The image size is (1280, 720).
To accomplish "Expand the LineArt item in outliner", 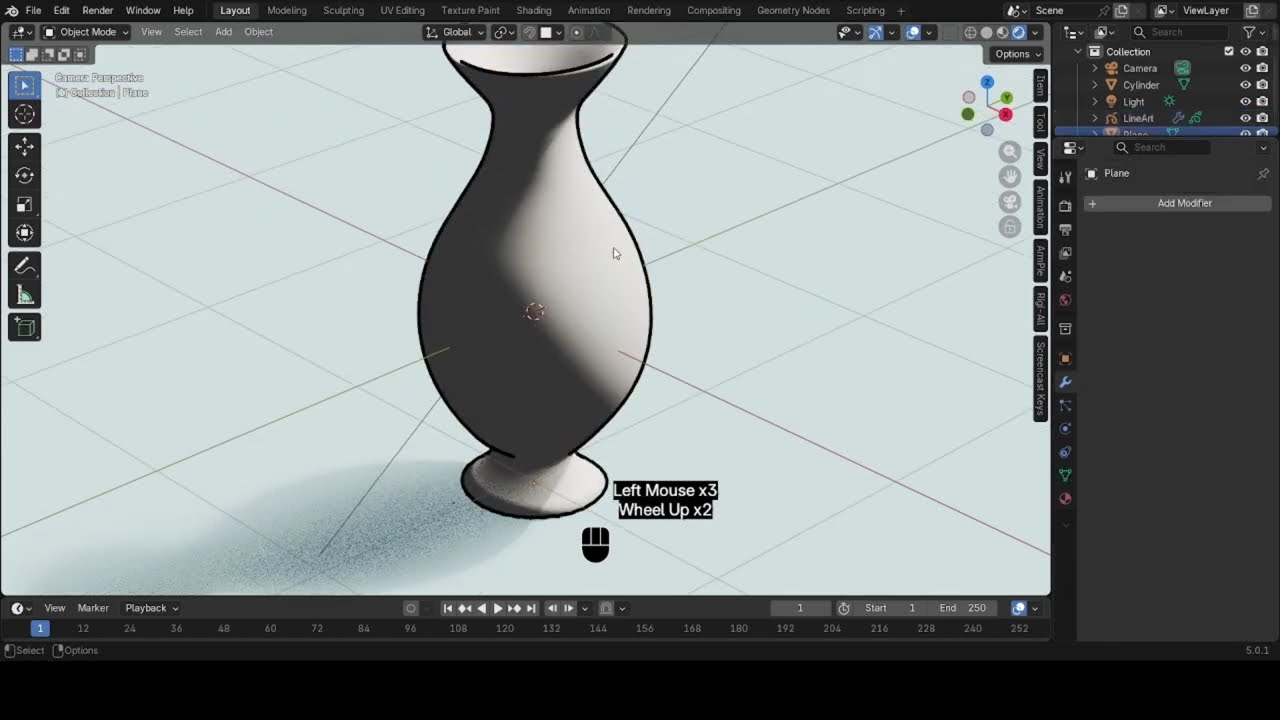I will tap(1094, 118).
